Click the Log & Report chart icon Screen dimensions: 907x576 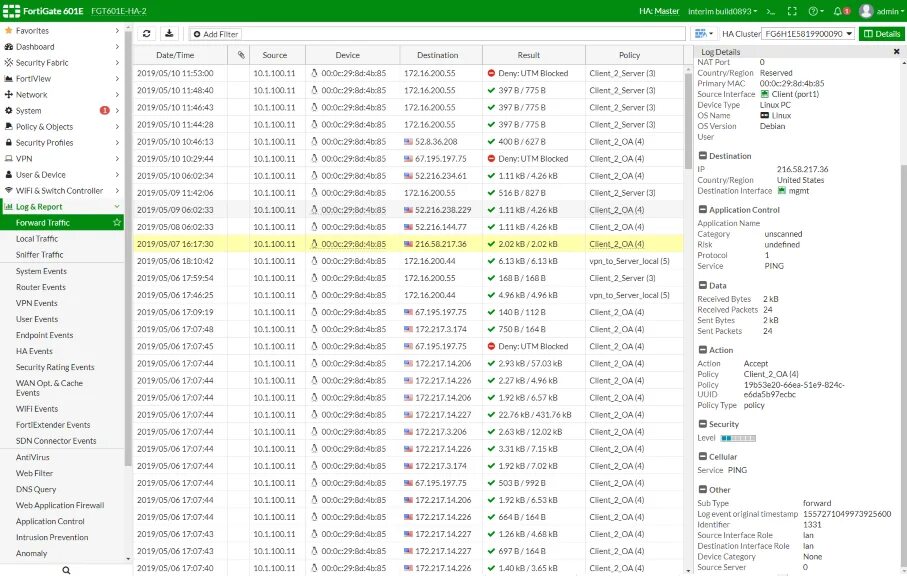(x=8, y=206)
